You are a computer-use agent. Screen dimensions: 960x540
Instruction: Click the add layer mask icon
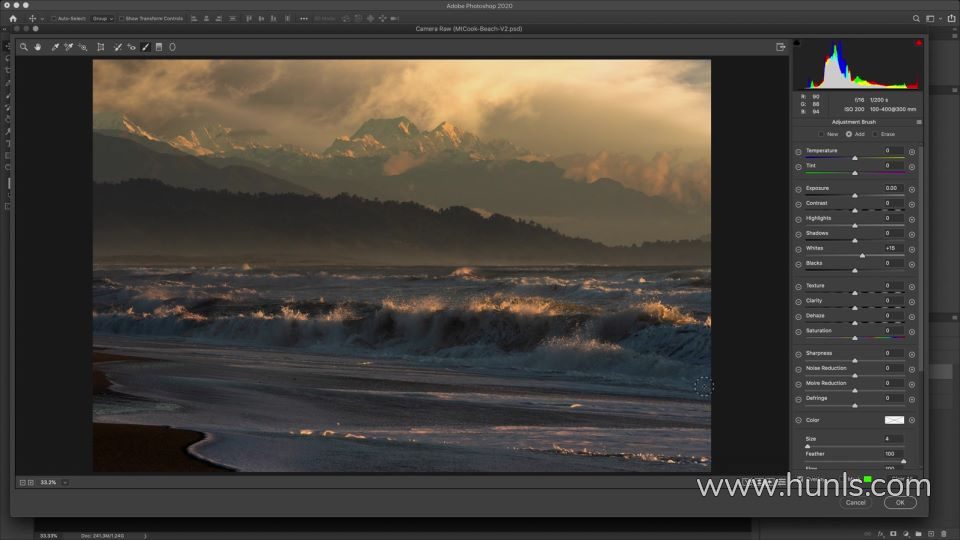893,534
